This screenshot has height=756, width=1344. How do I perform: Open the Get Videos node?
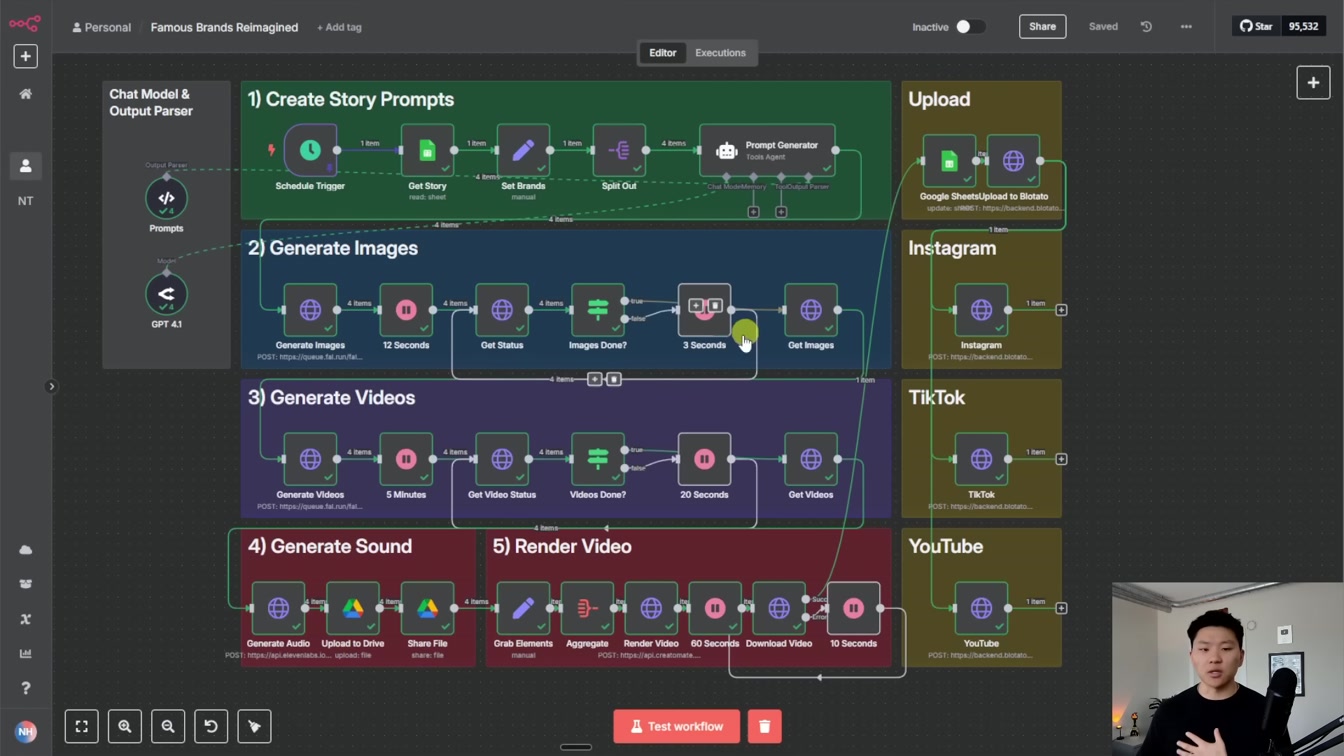[x=811, y=459]
